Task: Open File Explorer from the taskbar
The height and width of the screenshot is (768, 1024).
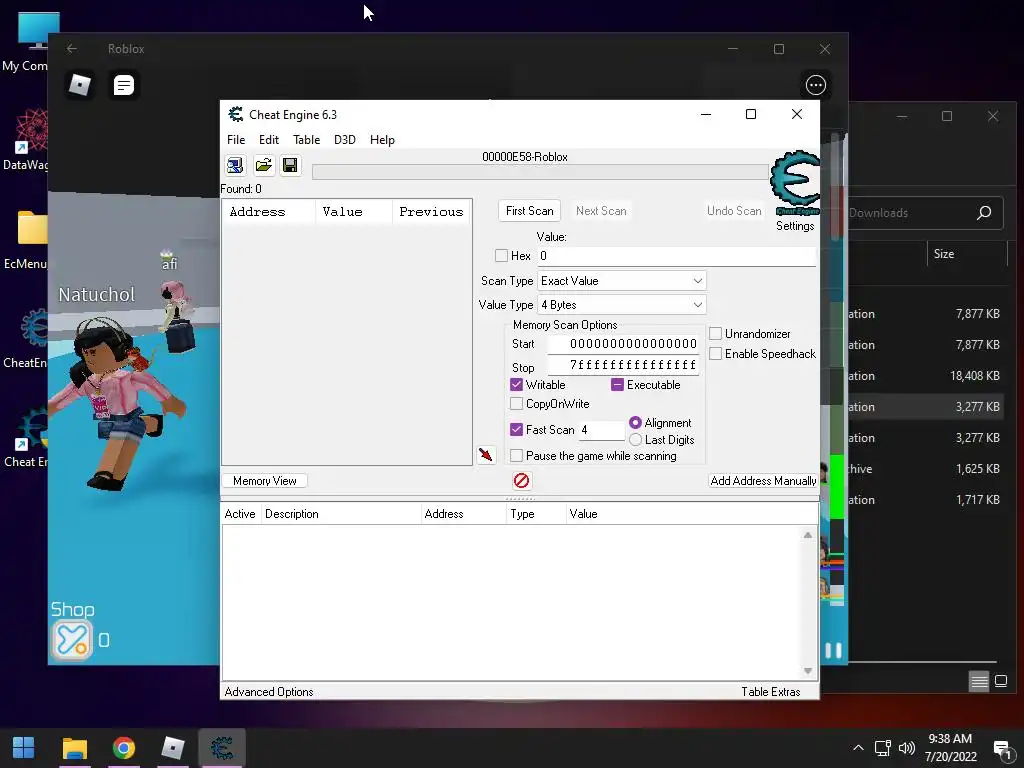Action: point(74,748)
